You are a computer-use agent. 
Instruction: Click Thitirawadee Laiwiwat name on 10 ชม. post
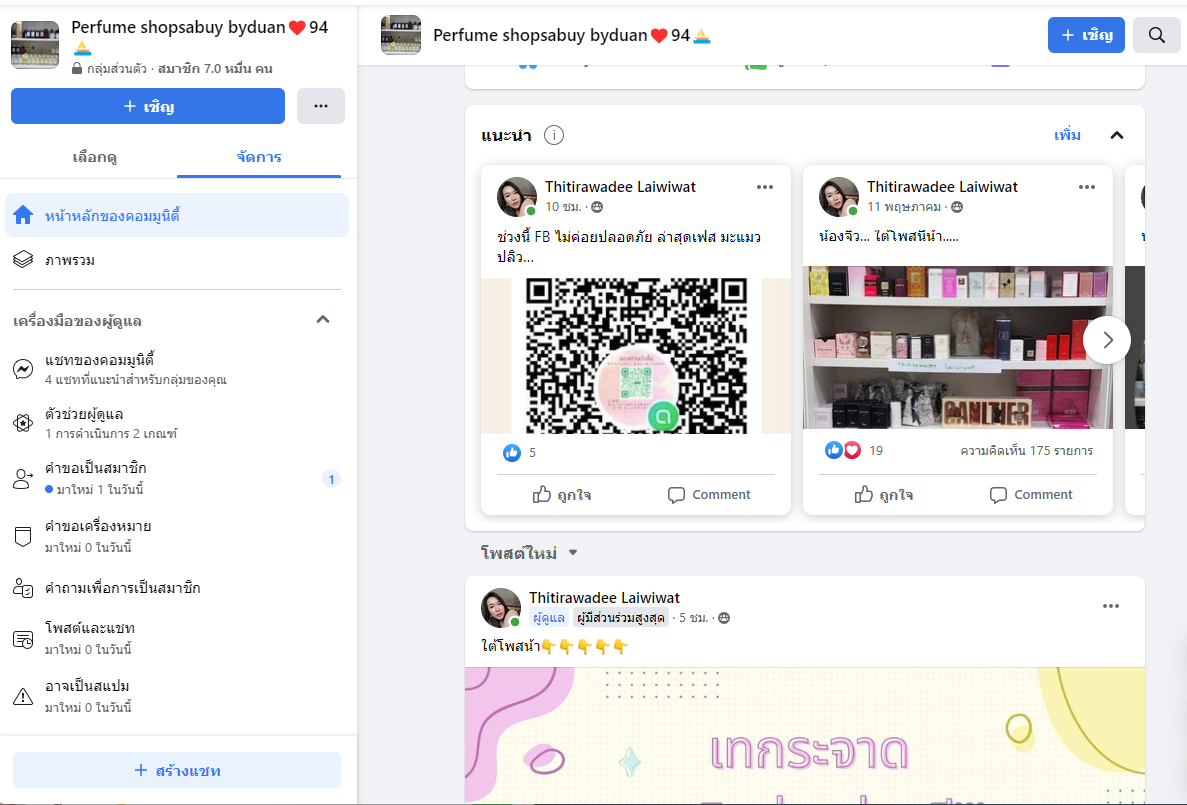(x=620, y=187)
